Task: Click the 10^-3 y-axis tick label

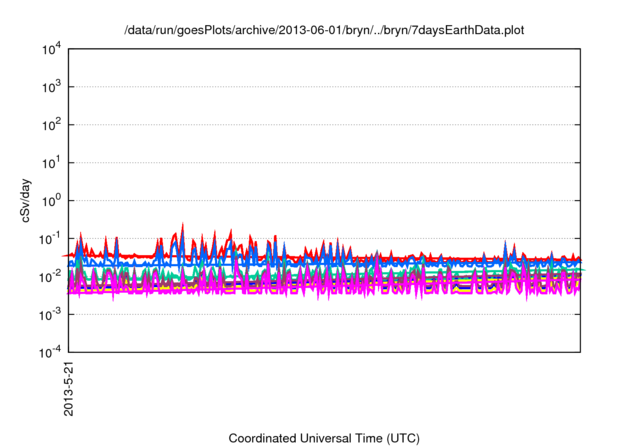Action: coord(50,314)
